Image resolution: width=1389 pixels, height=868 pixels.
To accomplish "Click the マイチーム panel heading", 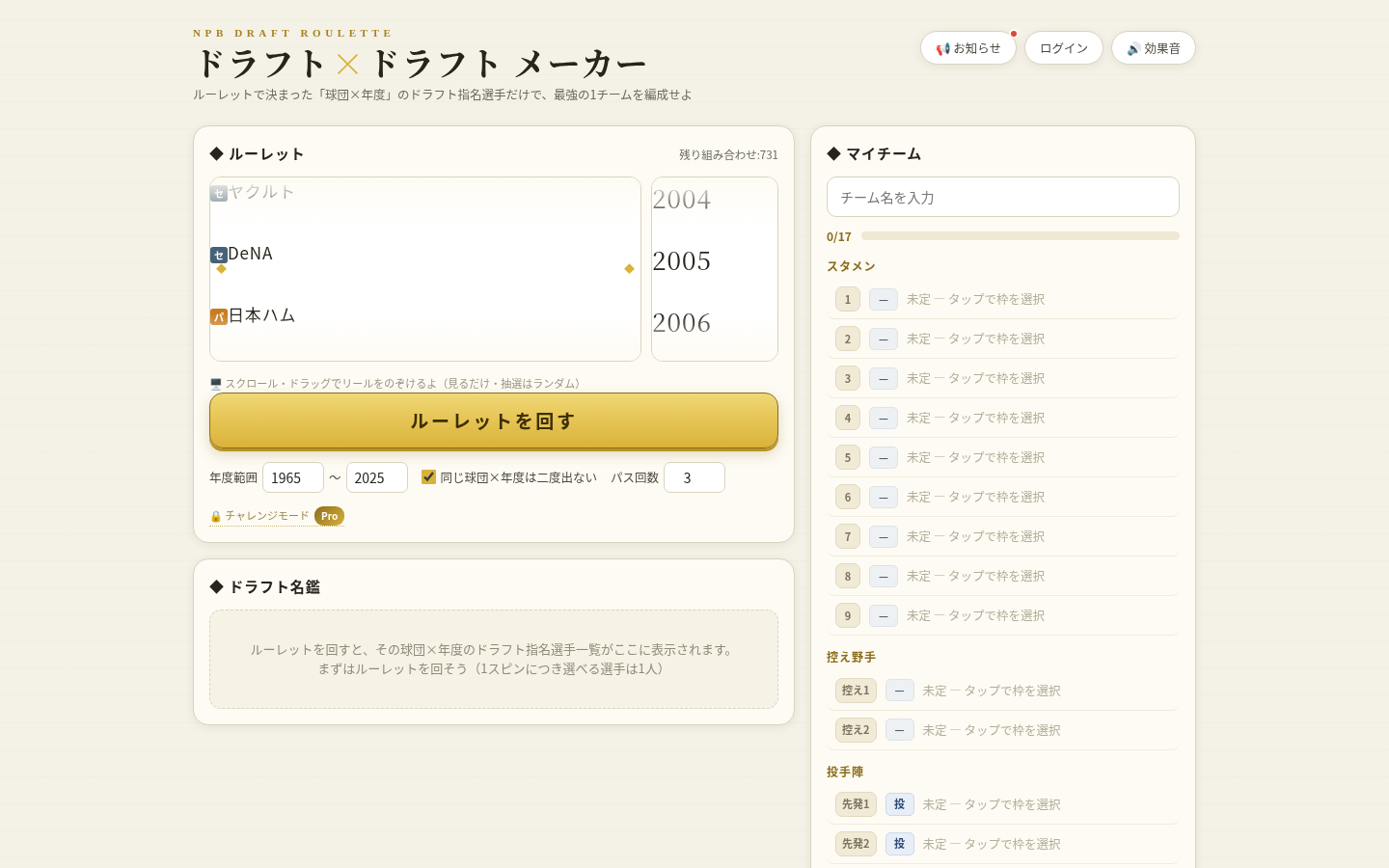I will [x=874, y=153].
